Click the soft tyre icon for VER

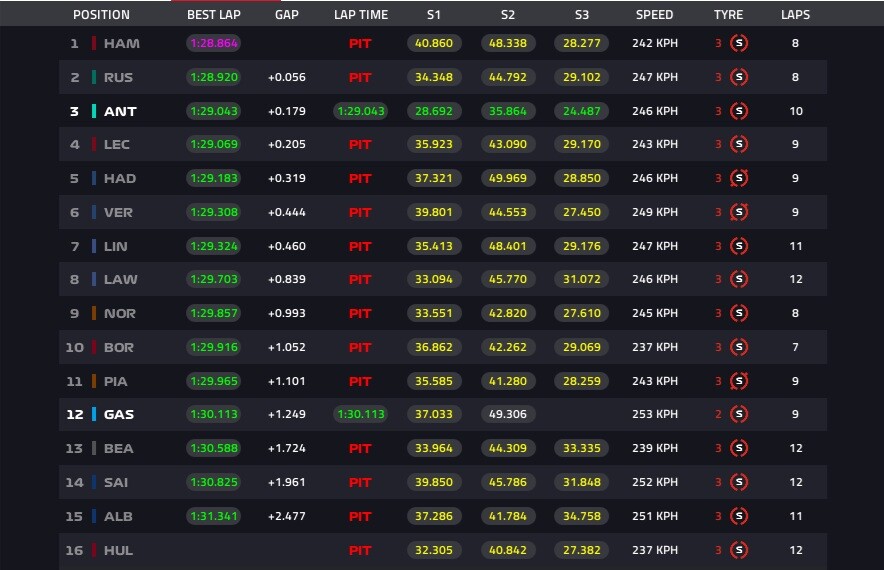tap(739, 212)
